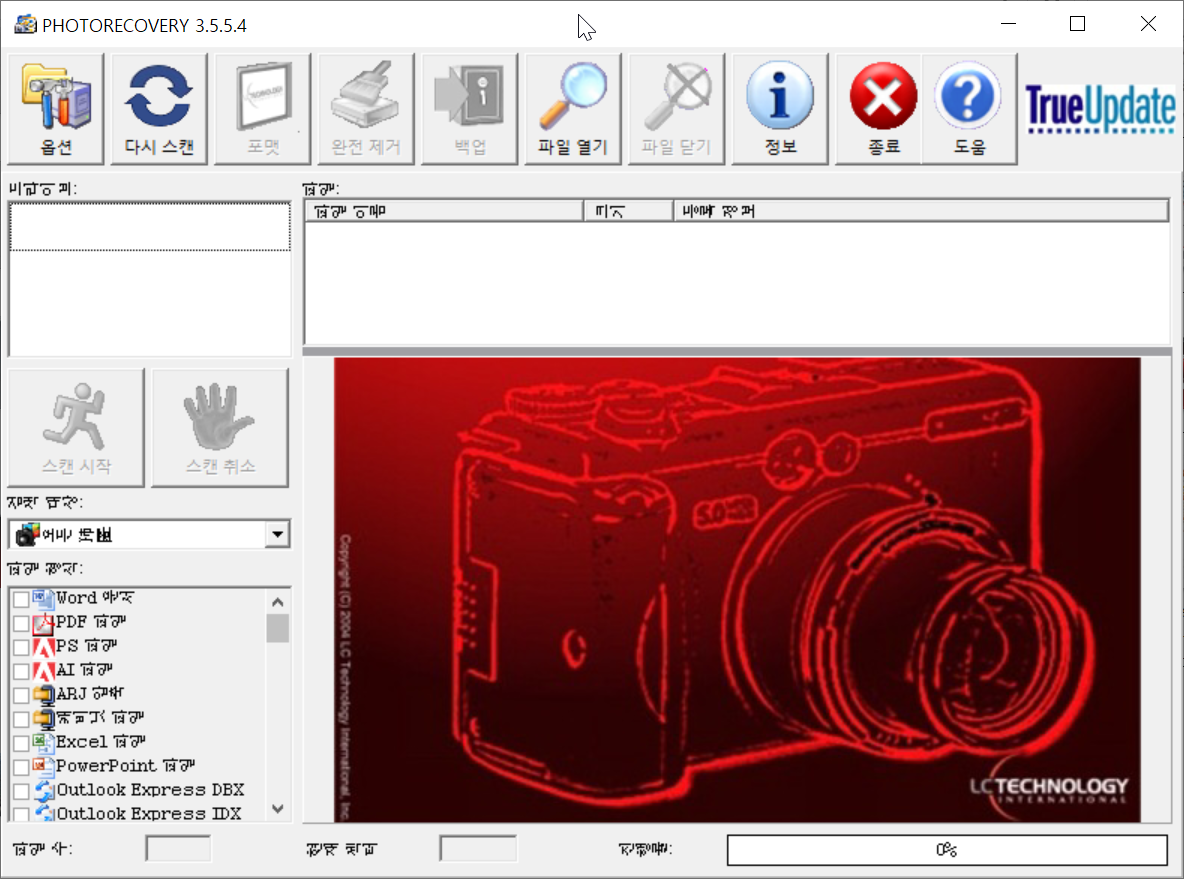Click the PDF file type icon
The image size is (1184, 879).
tap(44, 622)
